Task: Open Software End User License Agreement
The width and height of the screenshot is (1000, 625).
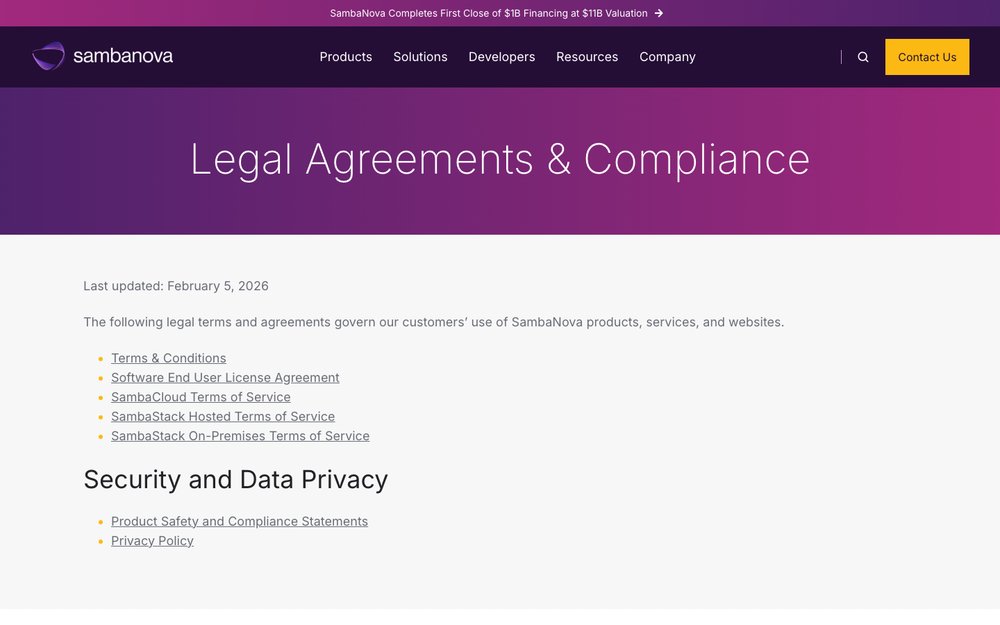Action: pos(225,378)
